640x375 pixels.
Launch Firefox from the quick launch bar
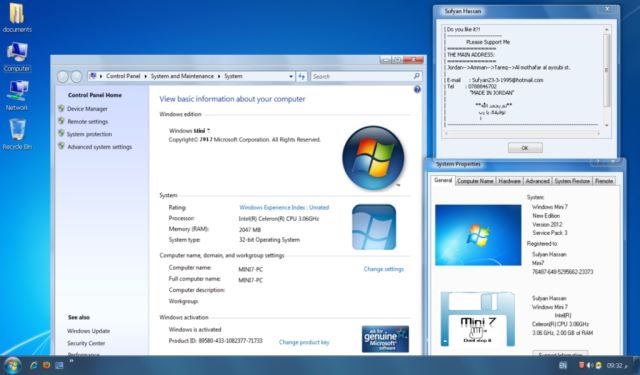click(x=47, y=365)
